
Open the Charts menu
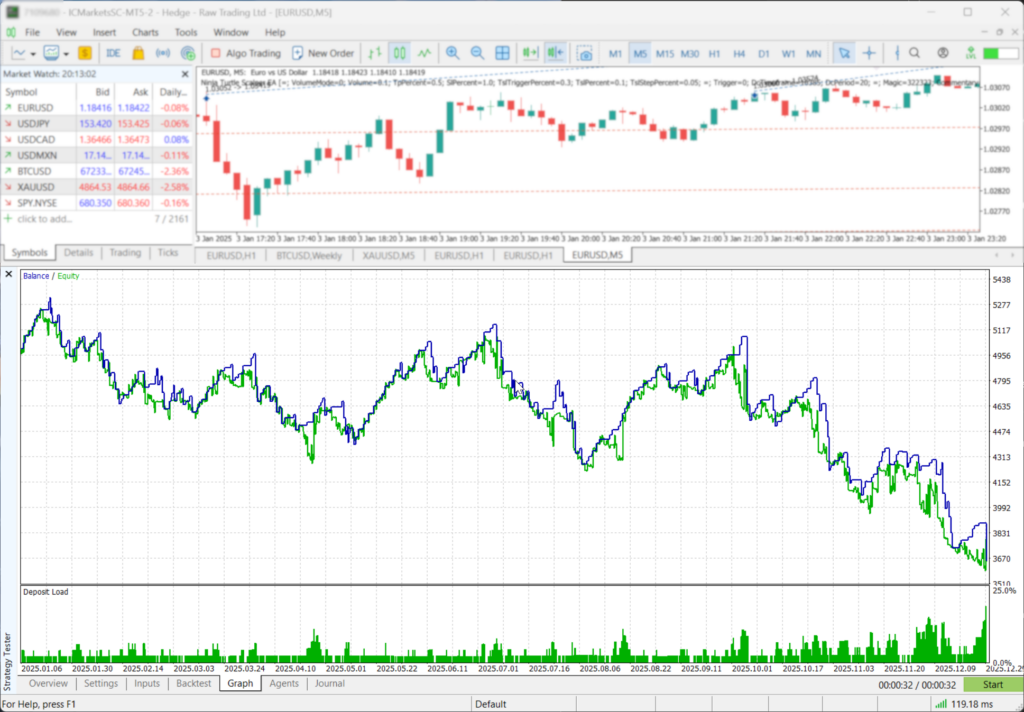tap(145, 31)
